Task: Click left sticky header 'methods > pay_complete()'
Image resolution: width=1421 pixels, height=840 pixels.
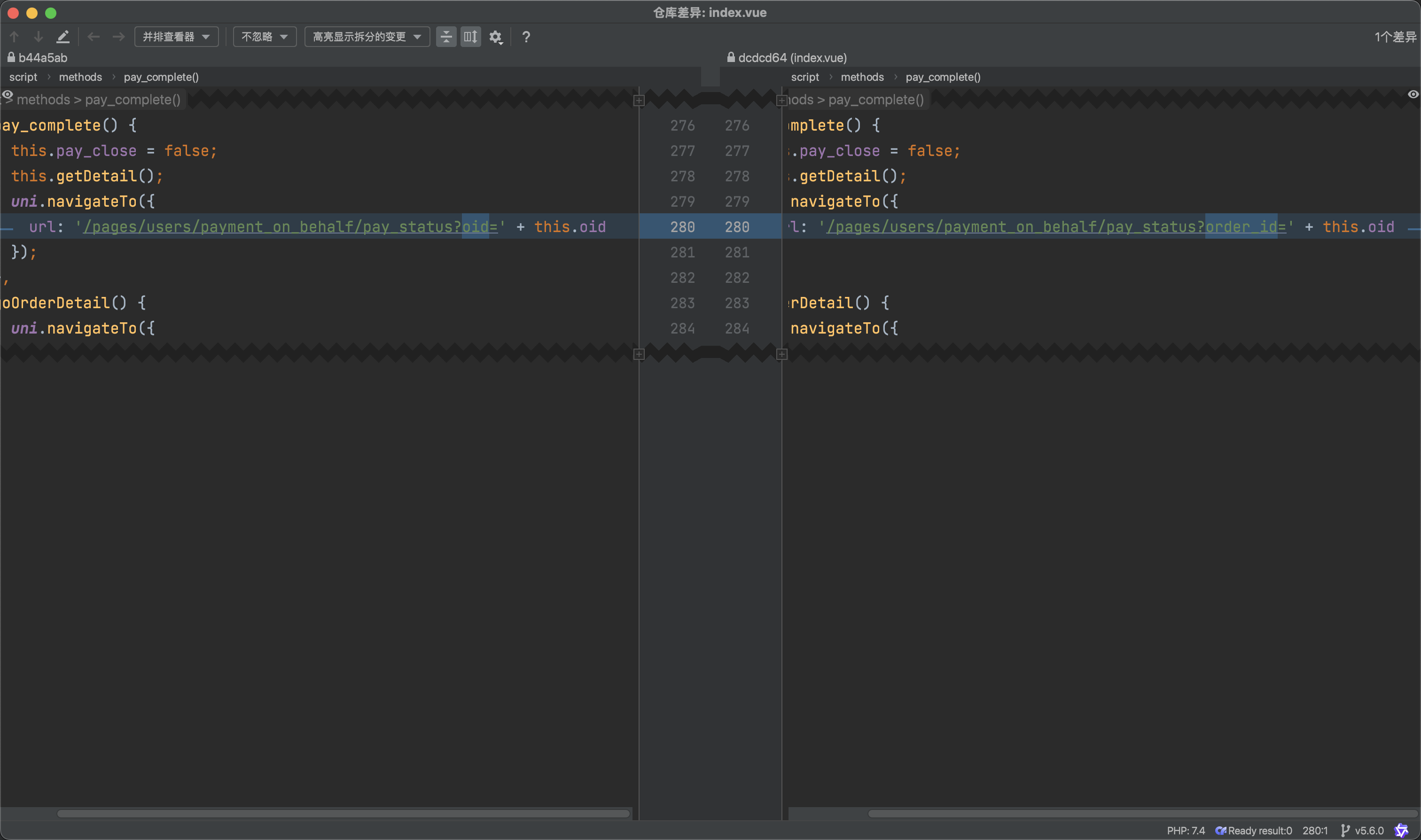Action: point(99,100)
